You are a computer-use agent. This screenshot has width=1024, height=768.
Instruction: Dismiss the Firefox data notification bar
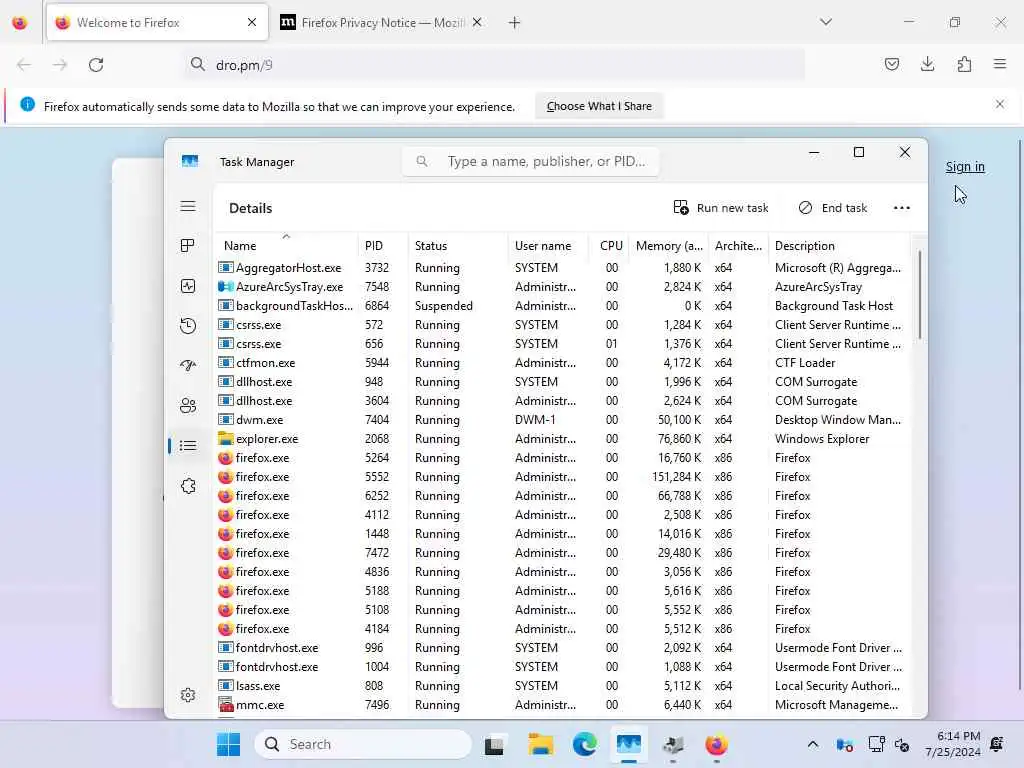click(1000, 104)
